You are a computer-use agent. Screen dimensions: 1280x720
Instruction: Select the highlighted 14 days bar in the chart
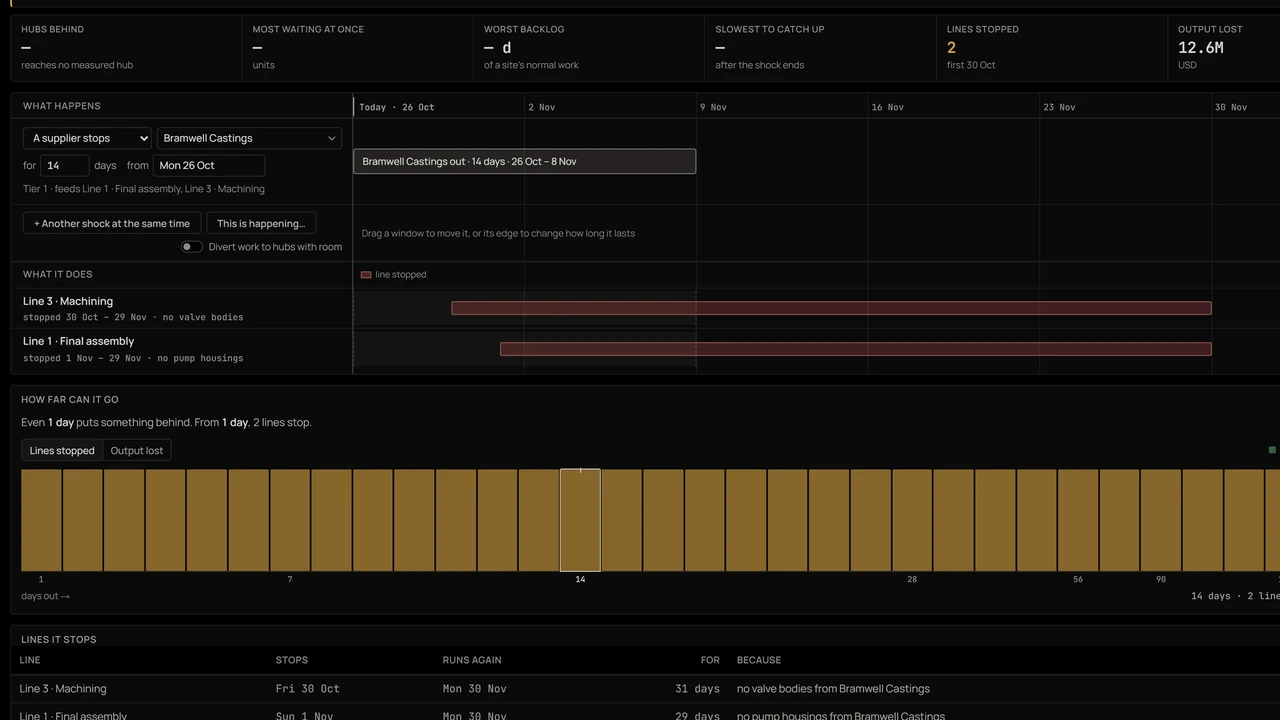tap(580, 520)
